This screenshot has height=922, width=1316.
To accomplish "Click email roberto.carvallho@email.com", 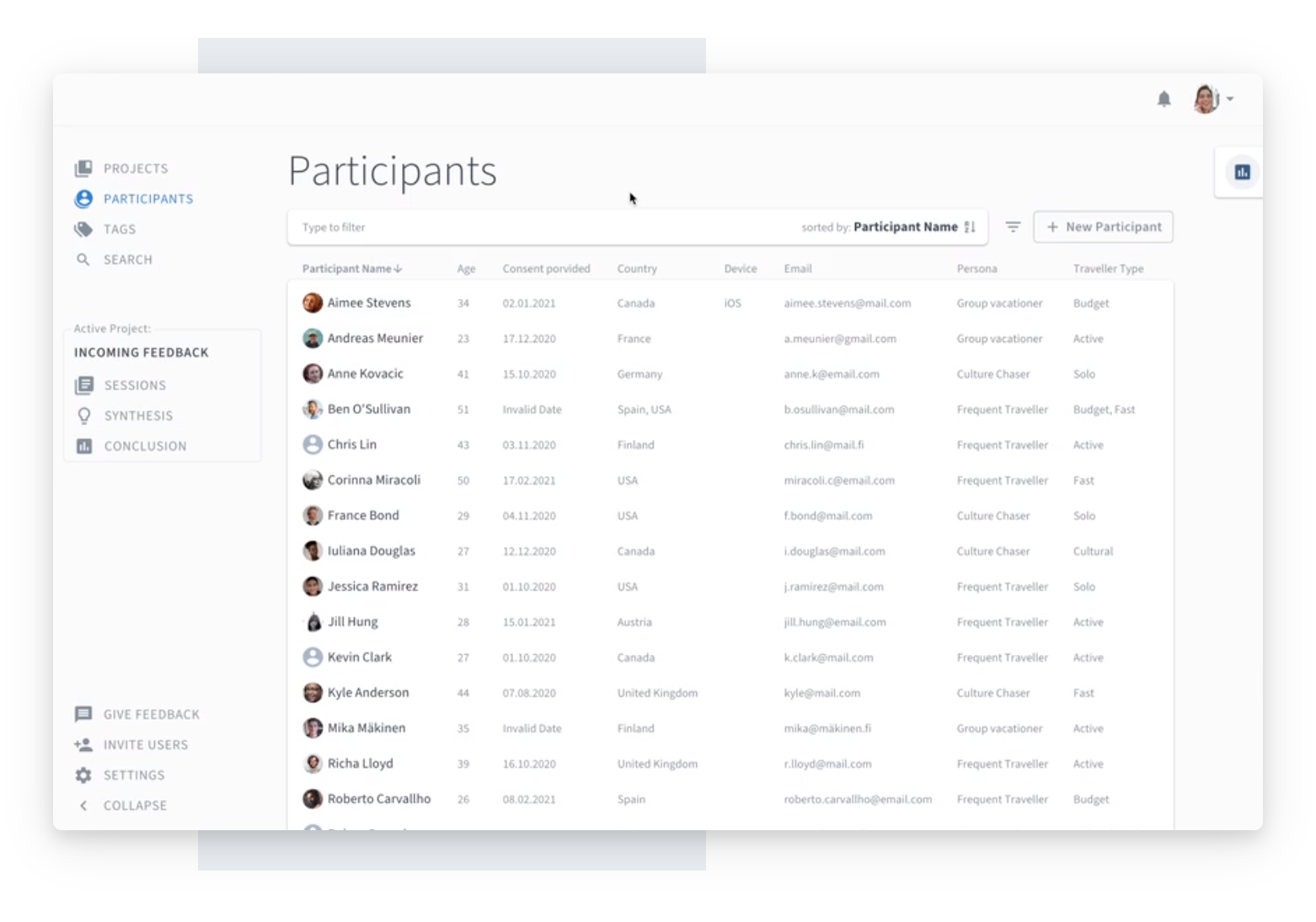I will tap(858, 799).
